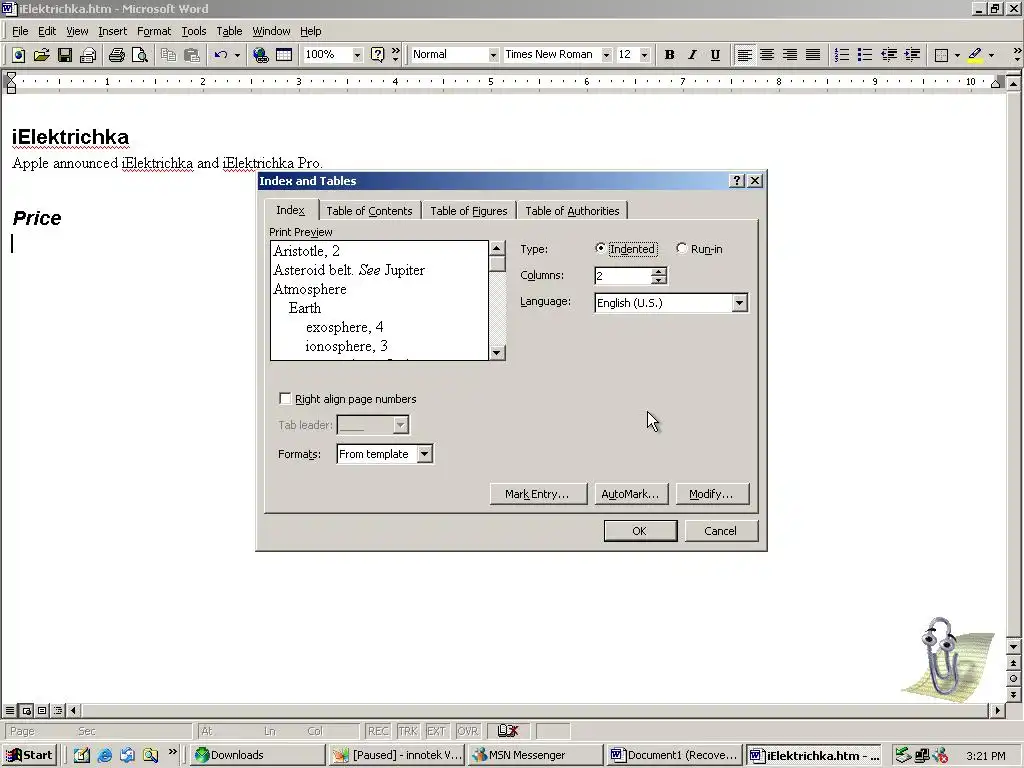Expand the Undo history dropdown arrow
The image size is (1024, 768).
(237, 55)
